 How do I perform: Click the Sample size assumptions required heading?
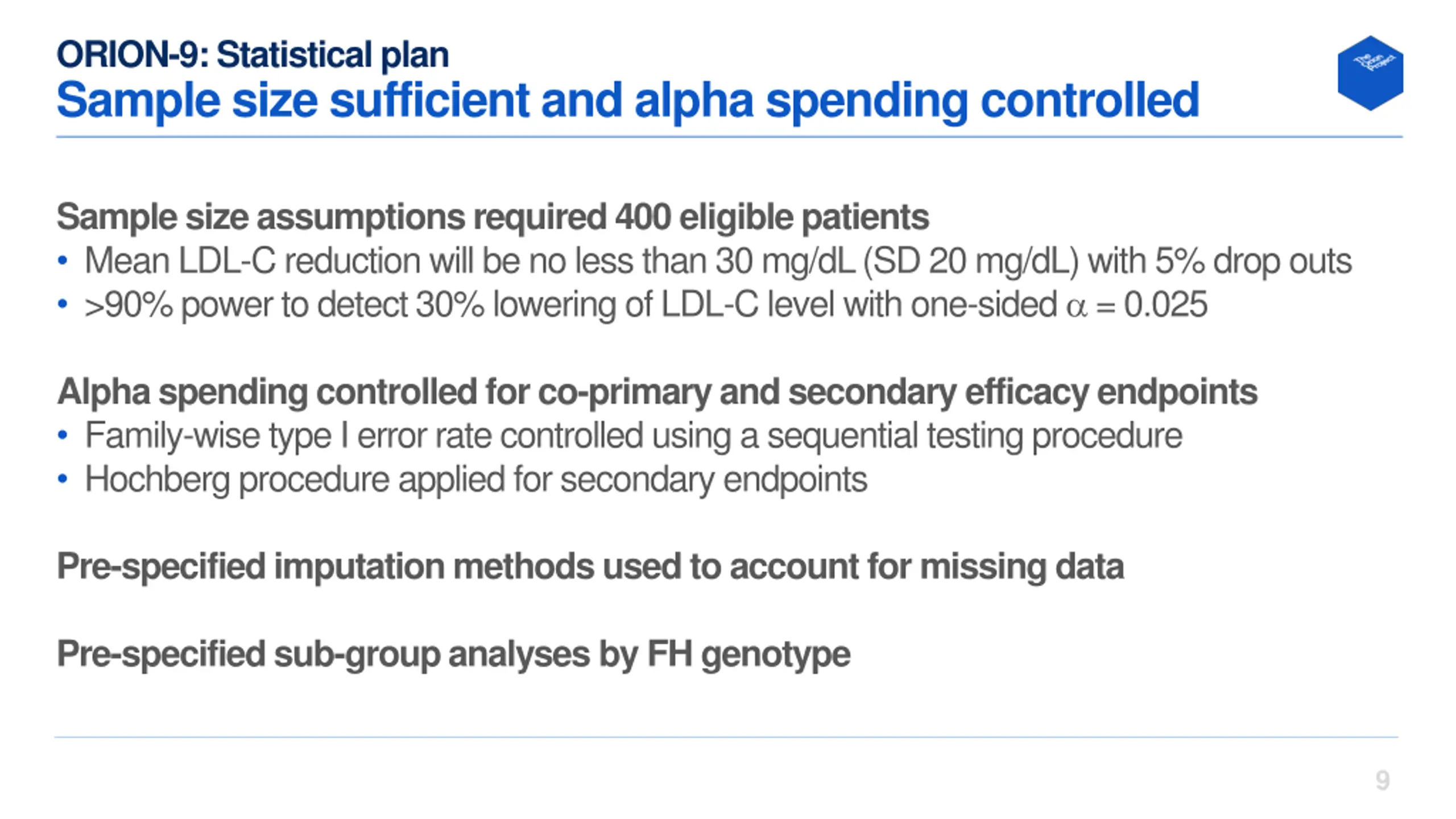(x=493, y=218)
